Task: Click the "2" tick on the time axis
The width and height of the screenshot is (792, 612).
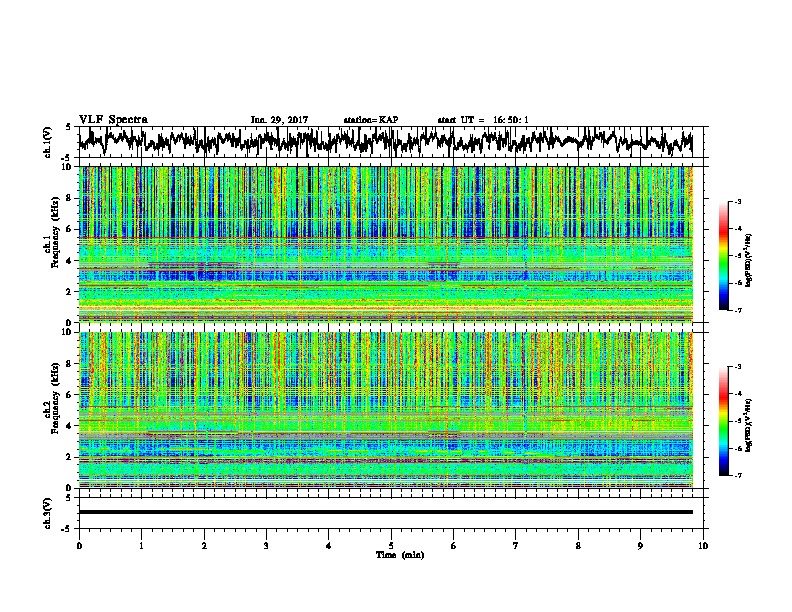Action: 204,546
